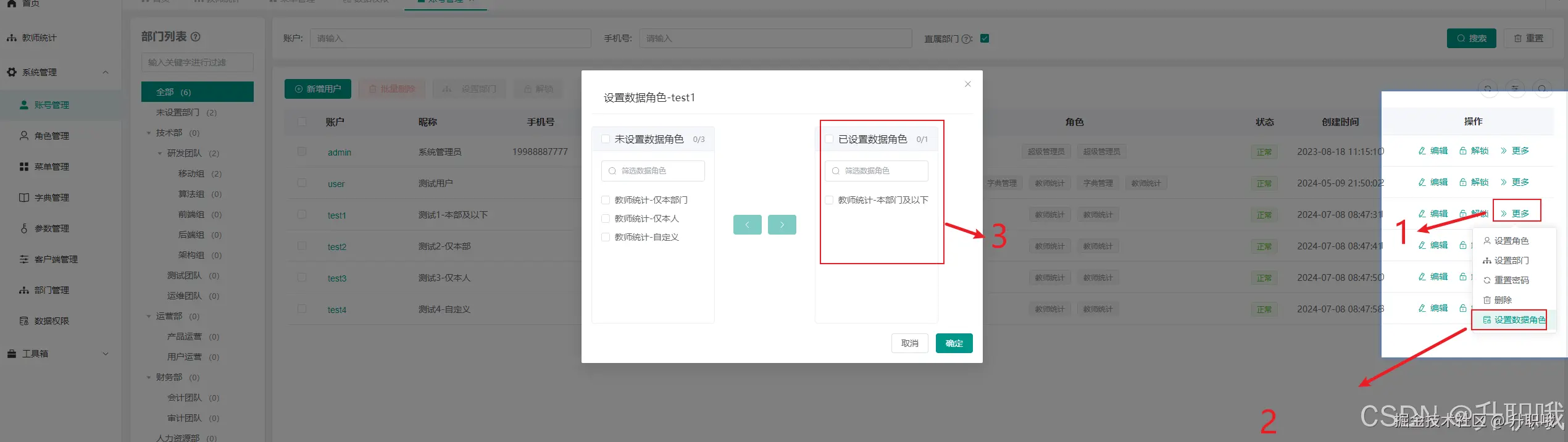This screenshot has height=442, width=1568.
Task: Check 教师统计-仅本部门 in the dialog
Action: pos(606,200)
